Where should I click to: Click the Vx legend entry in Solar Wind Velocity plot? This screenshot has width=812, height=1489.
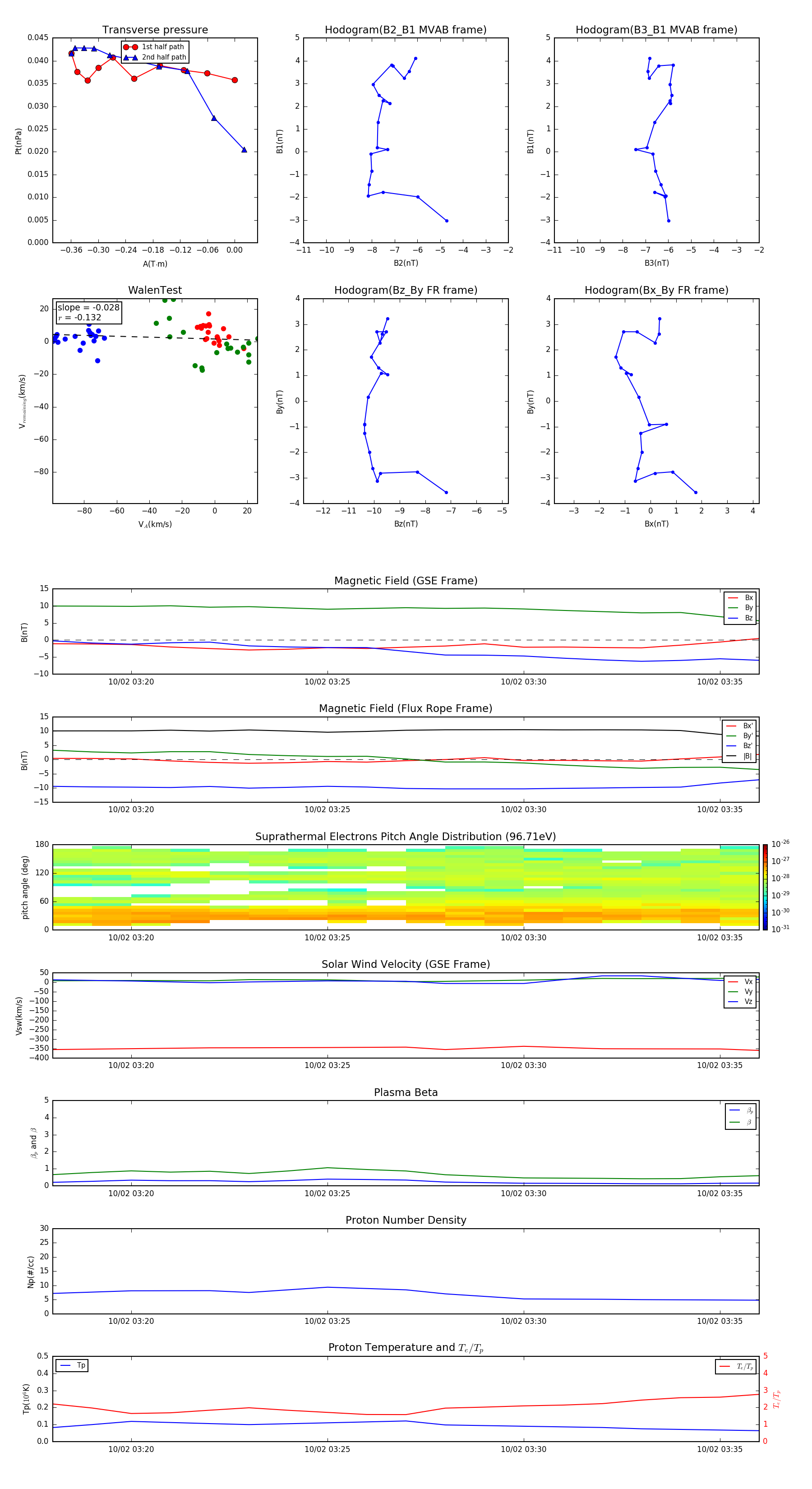(741, 981)
